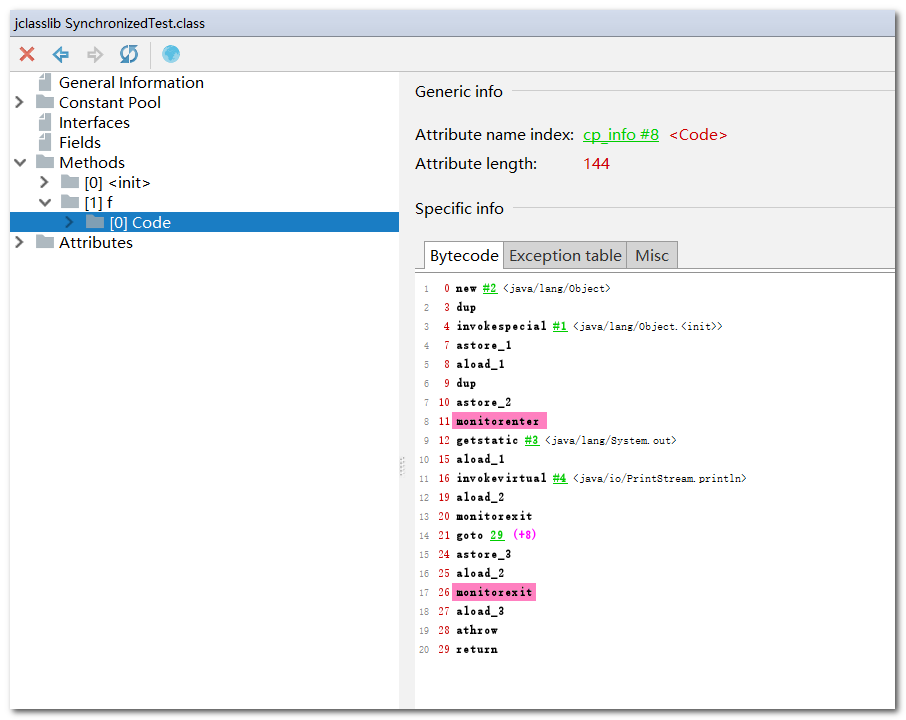Collapse the [1] f method node
Image resolution: width=906 pixels, height=720 pixels.
(x=44, y=203)
